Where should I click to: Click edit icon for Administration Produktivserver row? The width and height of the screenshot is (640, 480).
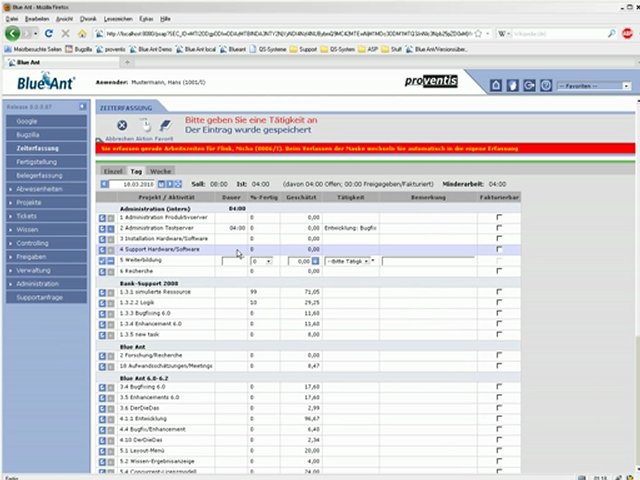click(102, 217)
